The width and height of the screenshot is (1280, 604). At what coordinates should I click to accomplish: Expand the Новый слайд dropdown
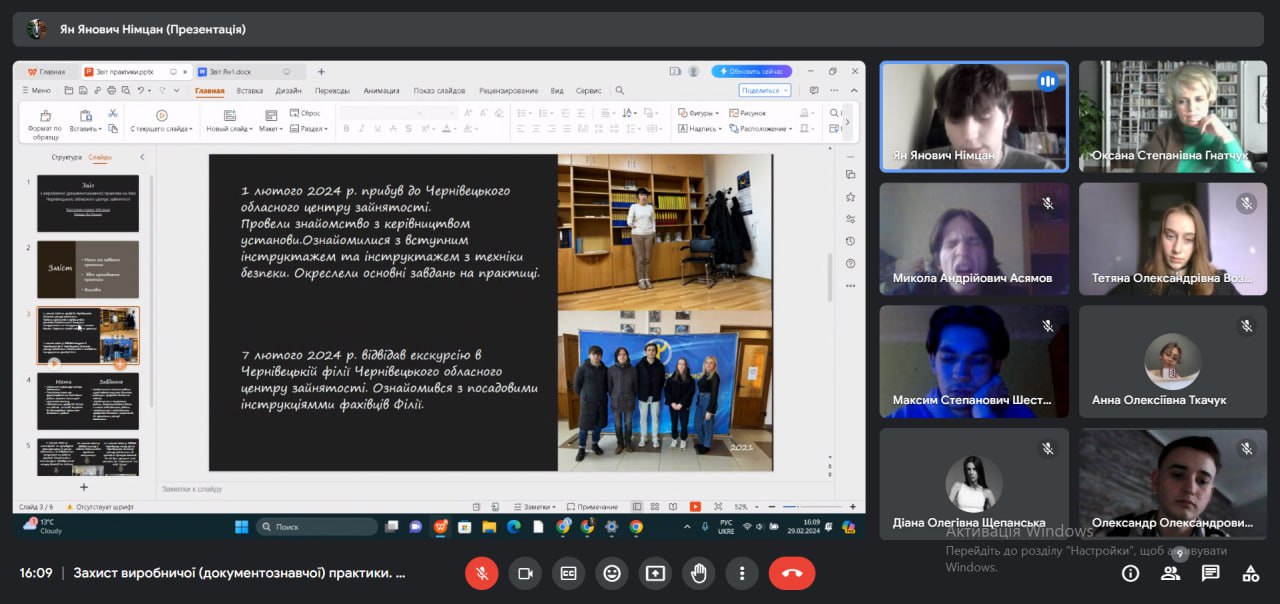(x=229, y=129)
